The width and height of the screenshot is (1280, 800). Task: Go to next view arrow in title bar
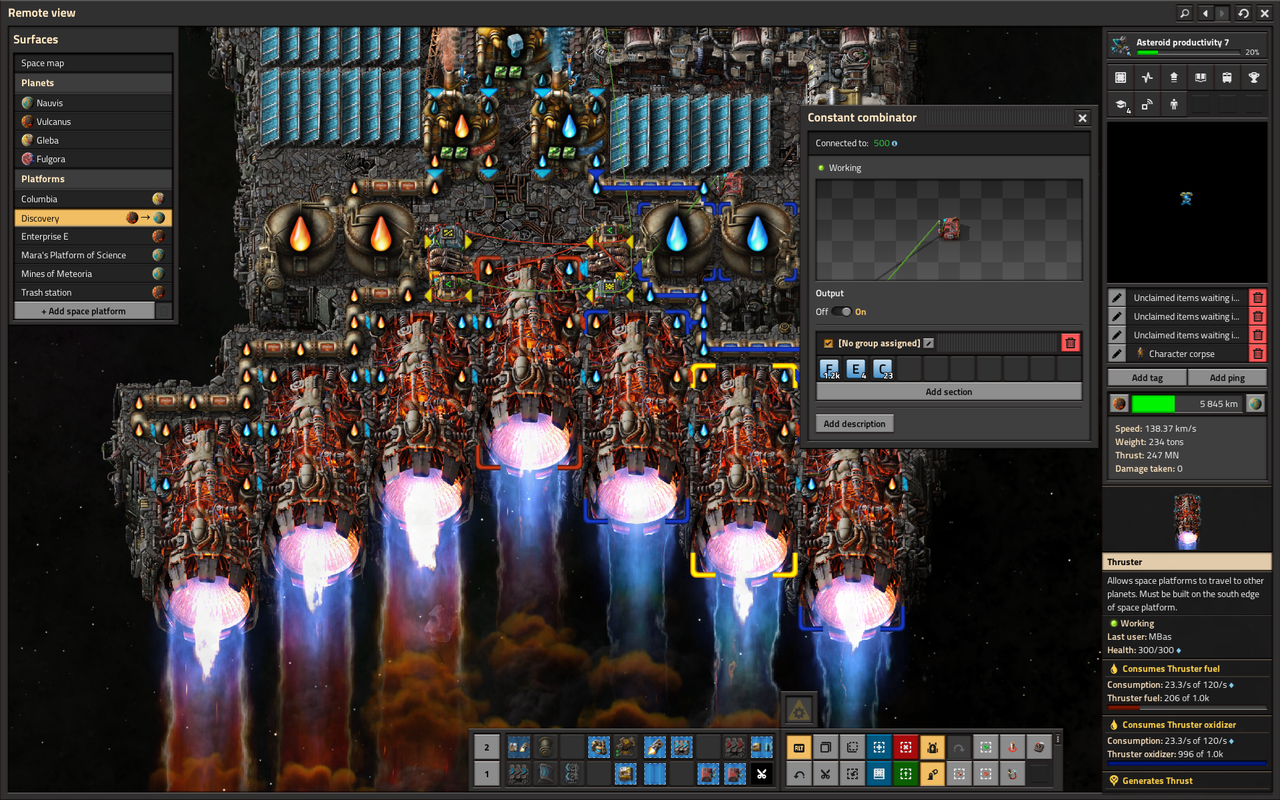coord(1223,13)
